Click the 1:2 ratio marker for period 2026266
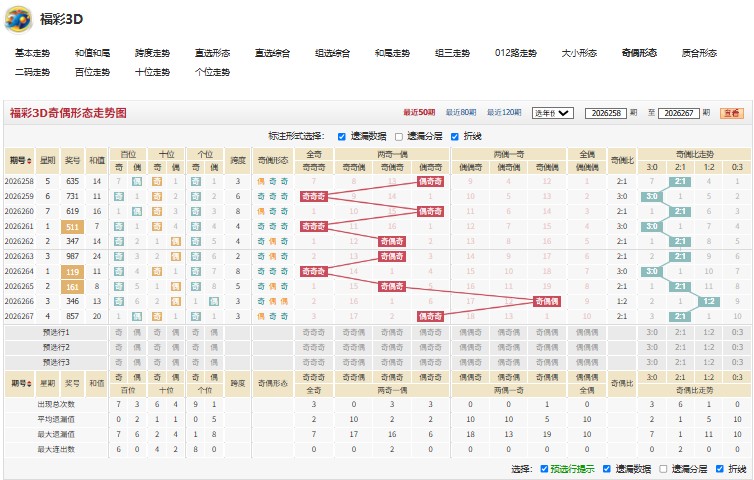Image resolution: width=754 pixels, height=480 pixels. 709,302
